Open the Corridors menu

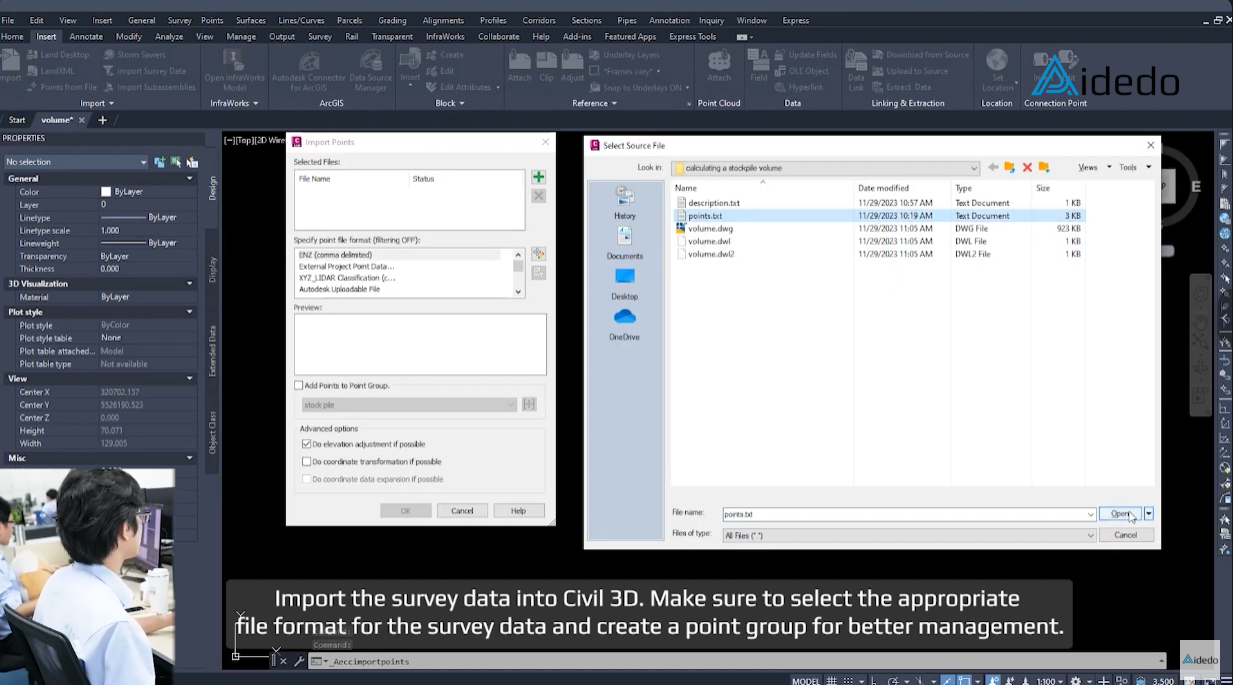539,20
